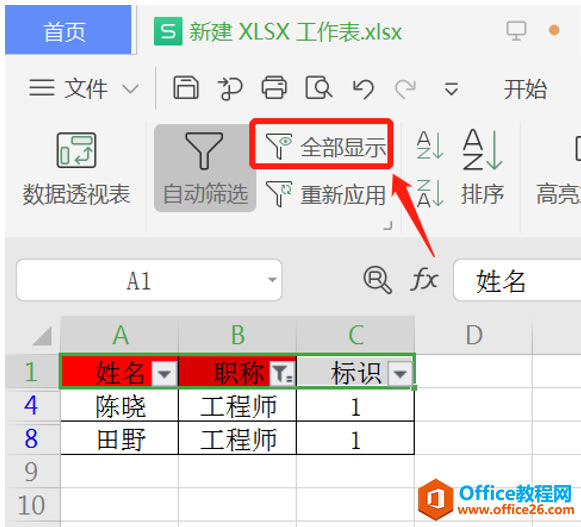Click the fx insert function icon
The image size is (581, 527).
tap(424, 279)
